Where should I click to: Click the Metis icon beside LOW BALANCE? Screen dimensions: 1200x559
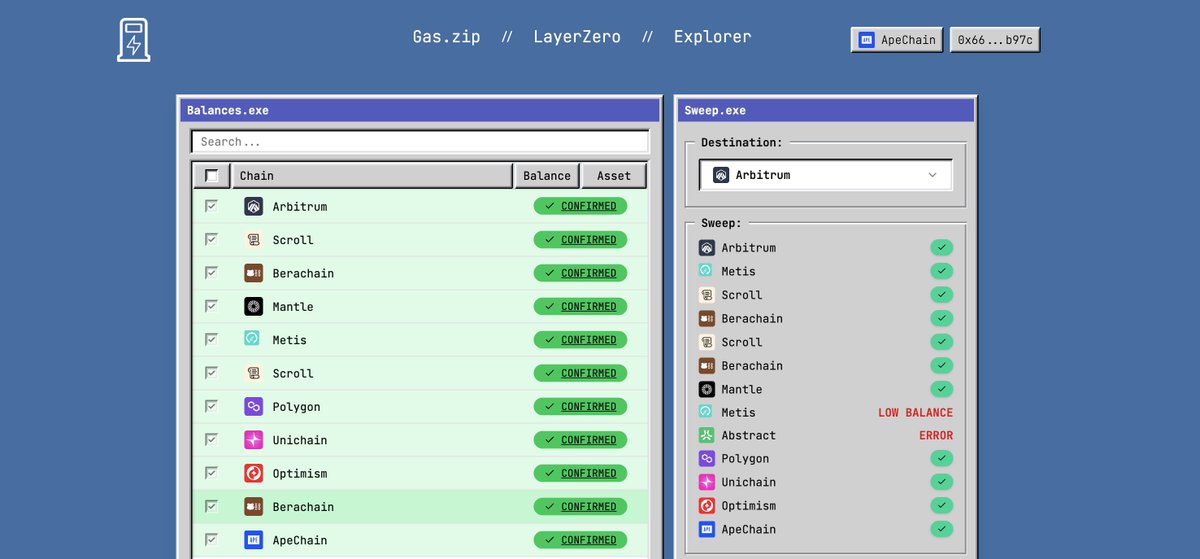(707, 412)
